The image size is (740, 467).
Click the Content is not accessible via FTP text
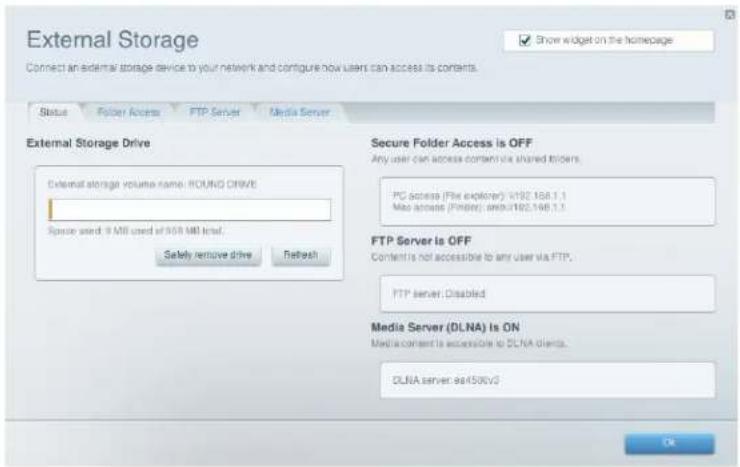[471, 257]
